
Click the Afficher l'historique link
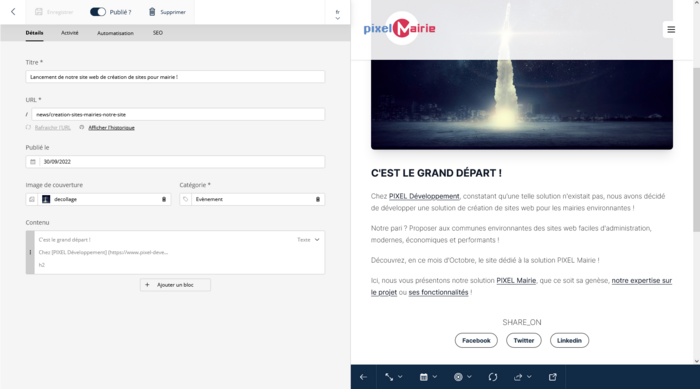(x=111, y=128)
